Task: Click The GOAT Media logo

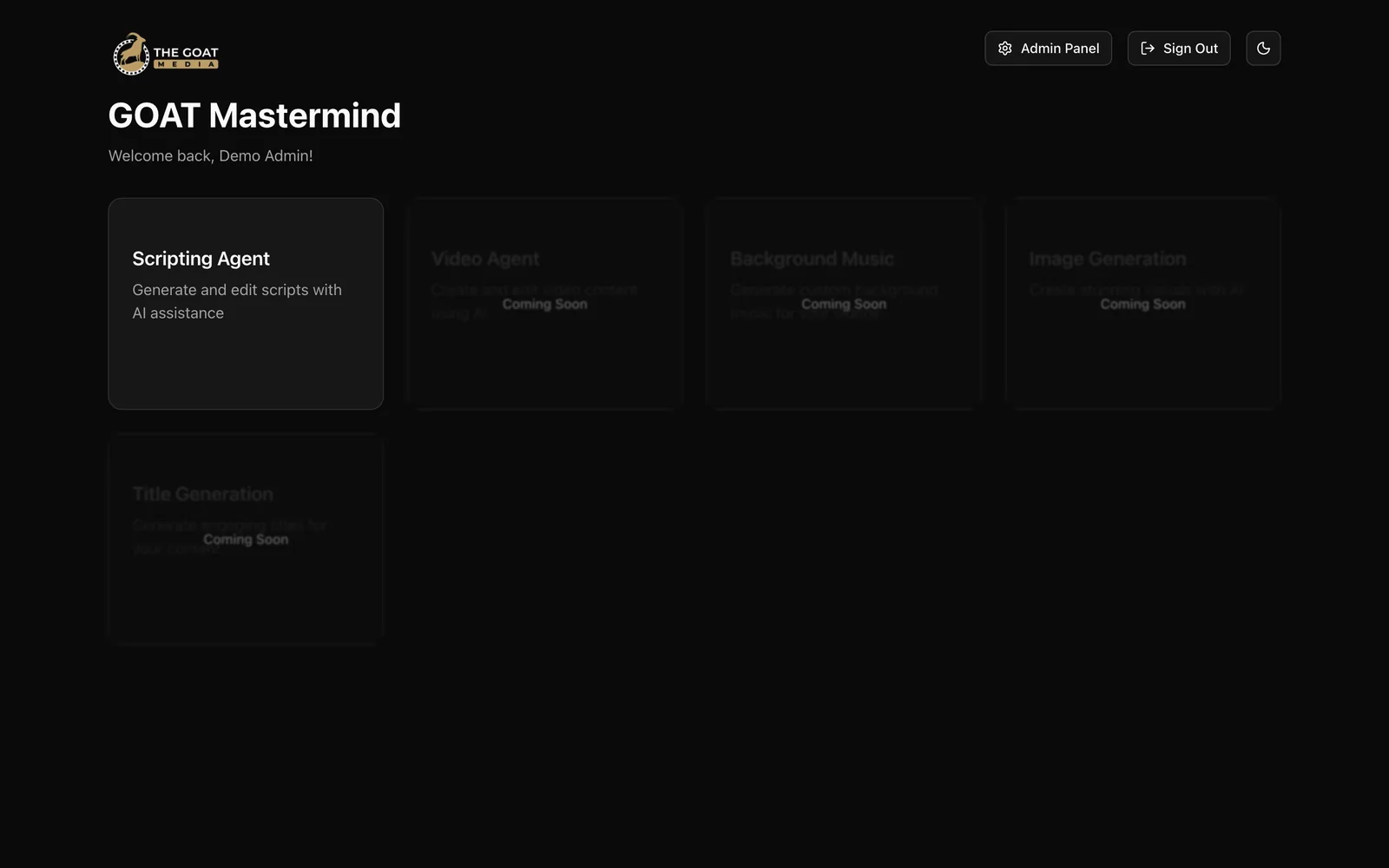Action: (x=166, y=54)
